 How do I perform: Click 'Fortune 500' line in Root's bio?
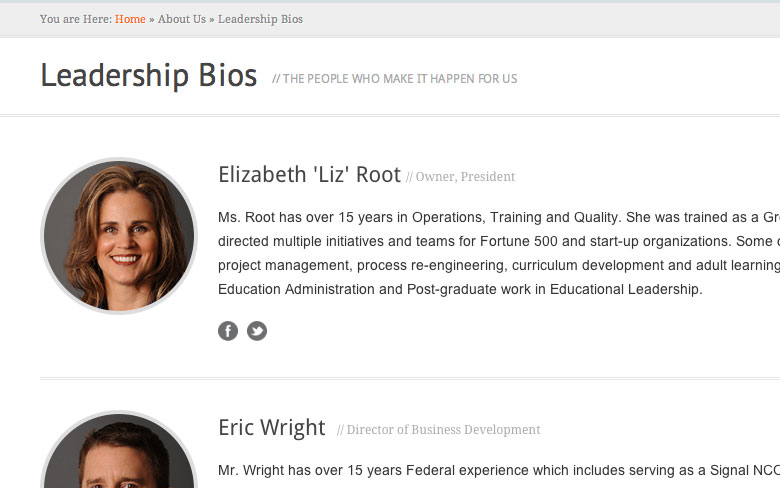coord(499,241)
